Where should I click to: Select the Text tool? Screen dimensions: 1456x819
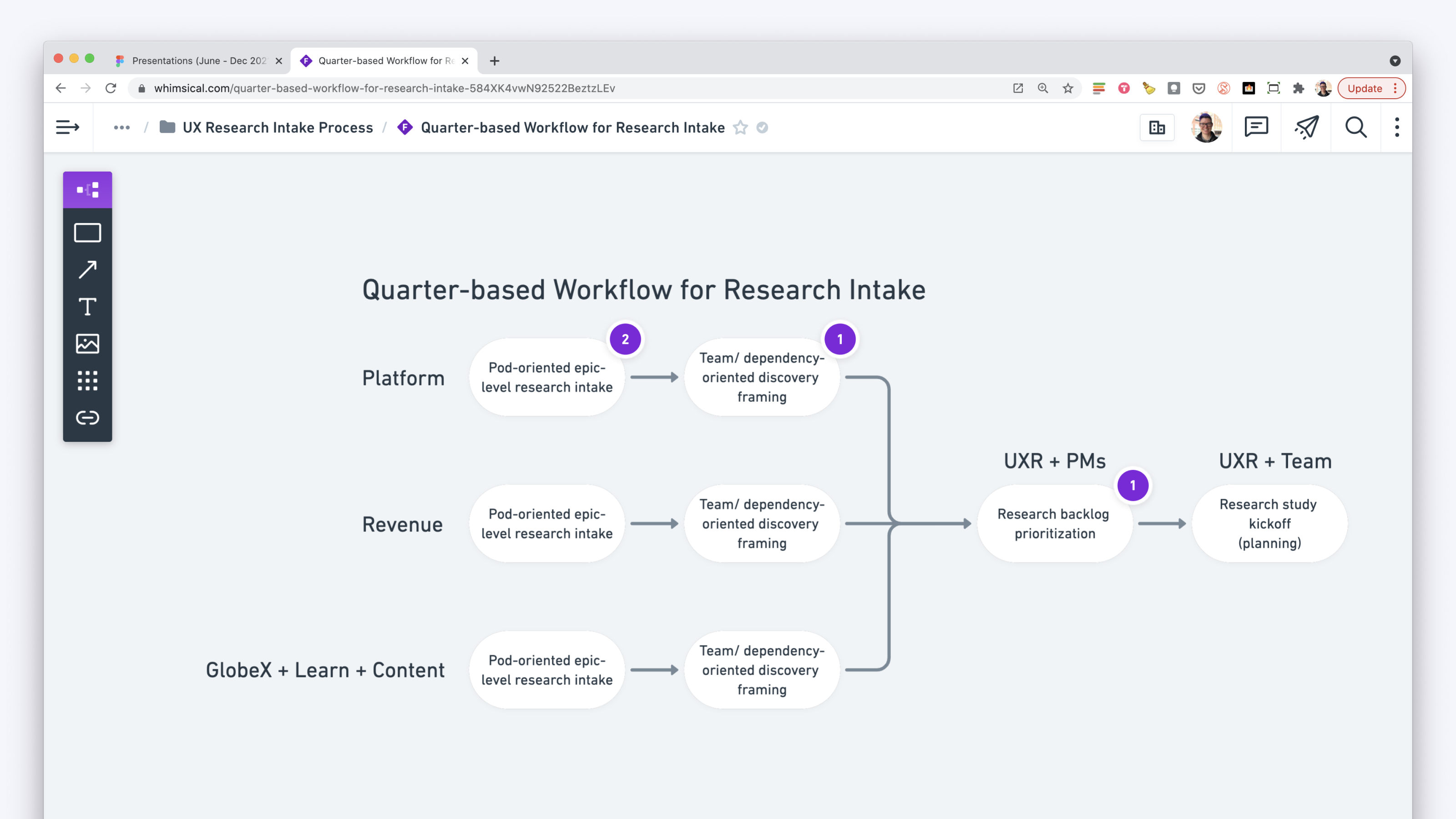pyautogui.click(x=88, y=307)
